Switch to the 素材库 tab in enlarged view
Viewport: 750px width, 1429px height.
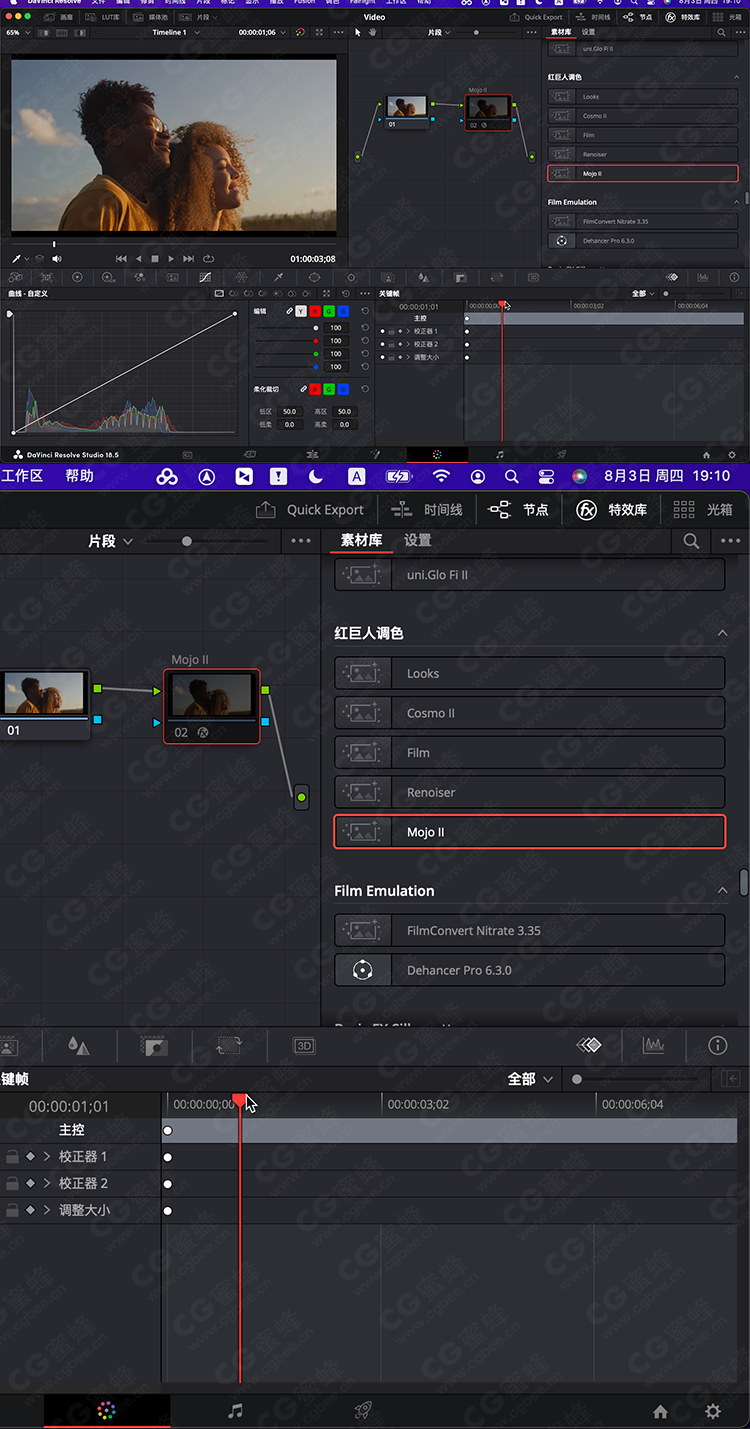(x=362, y=540)
